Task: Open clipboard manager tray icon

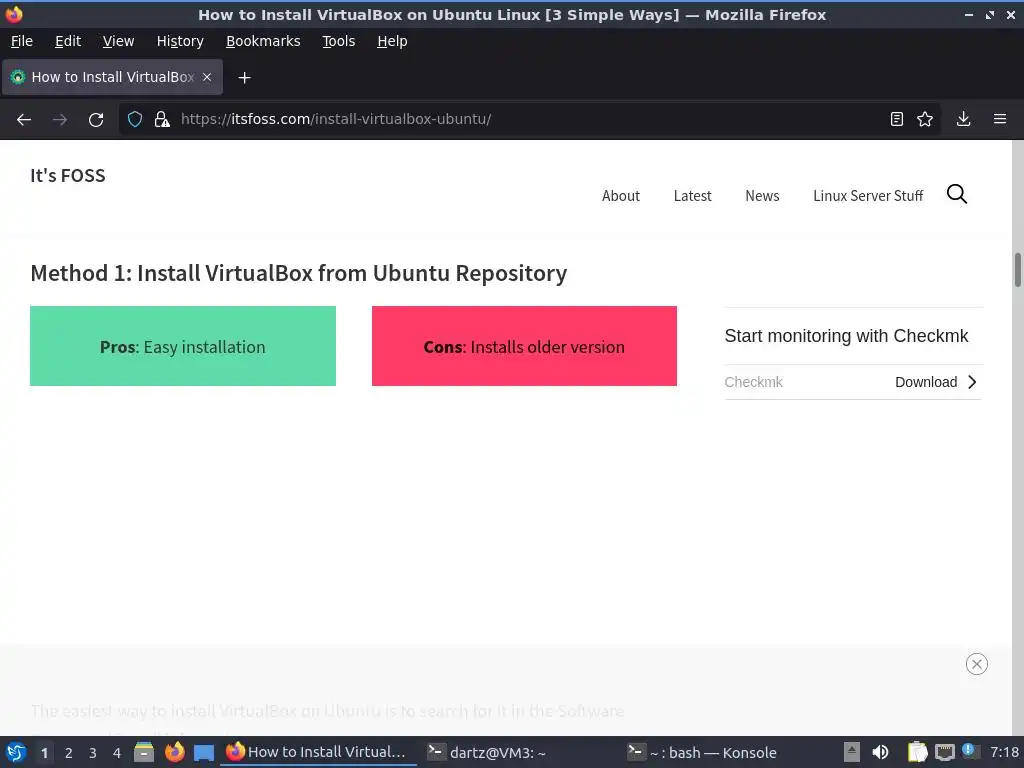Action: click(917, 752)
